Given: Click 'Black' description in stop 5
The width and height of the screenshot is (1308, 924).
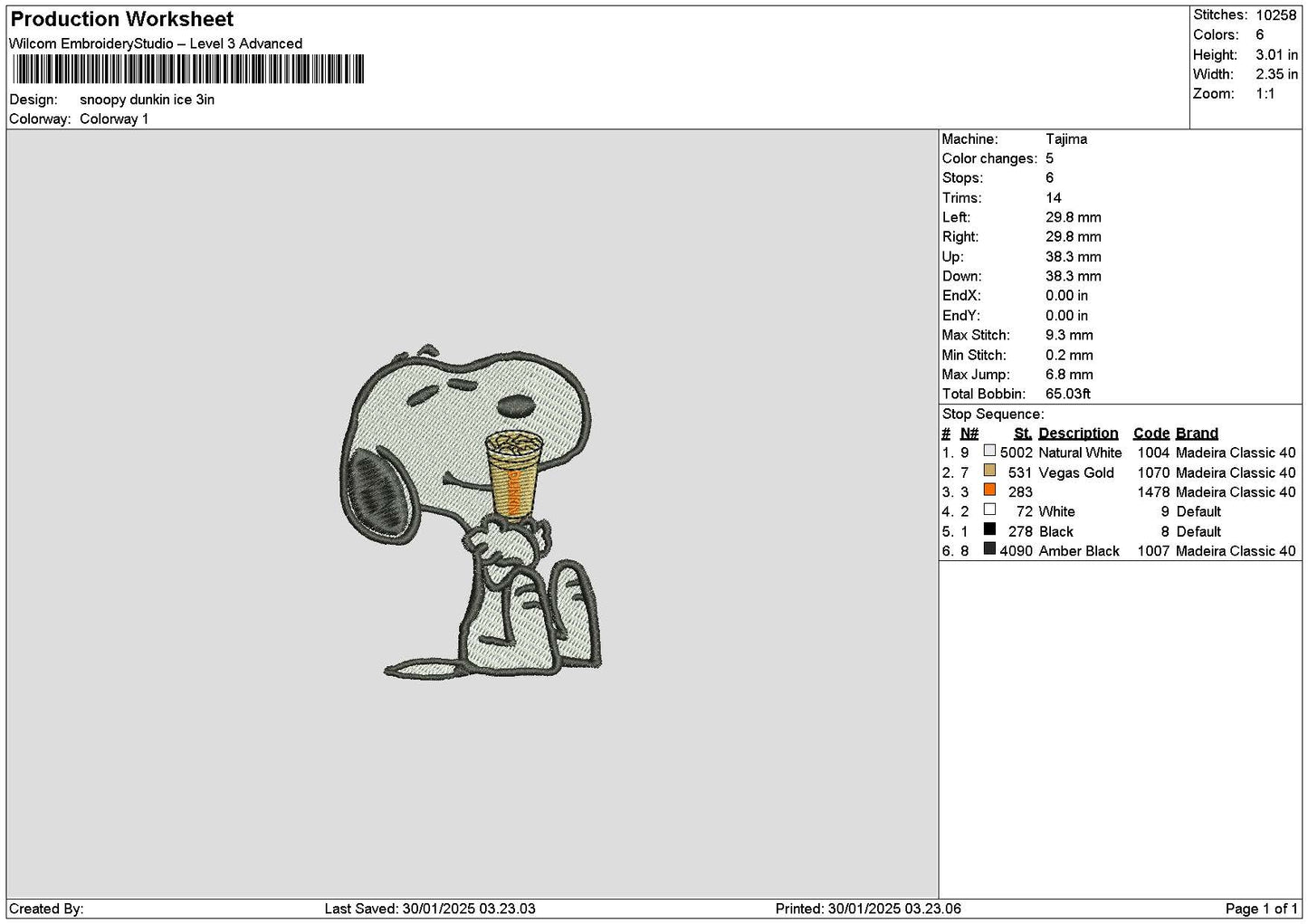Looking at the screenshot, I should (1056, 532).
